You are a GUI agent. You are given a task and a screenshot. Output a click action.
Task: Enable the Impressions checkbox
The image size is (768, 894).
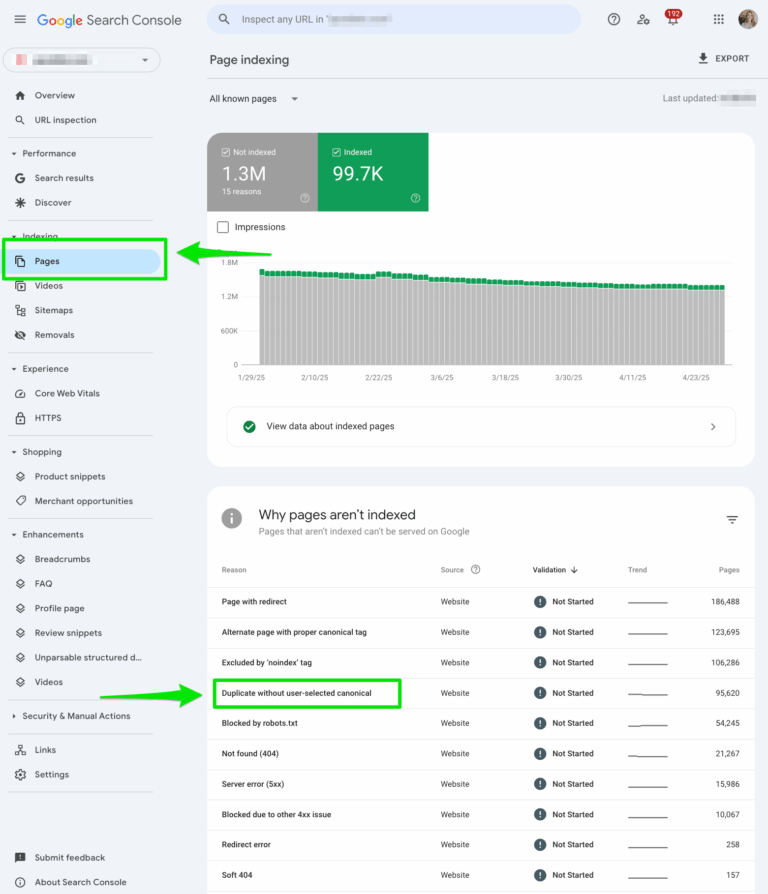pyautogui.click(x=222, y=226)
